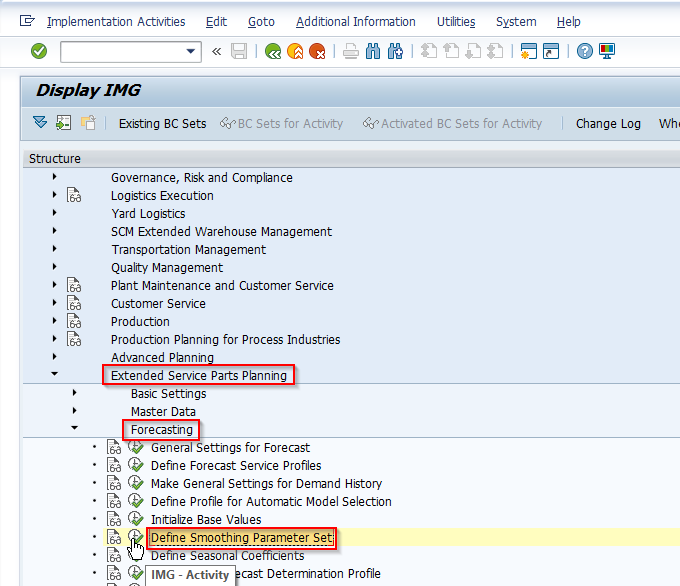The height and width of the screenshot is (586, 680).
Task: Click the Create New Session icon
Action: 529,52
